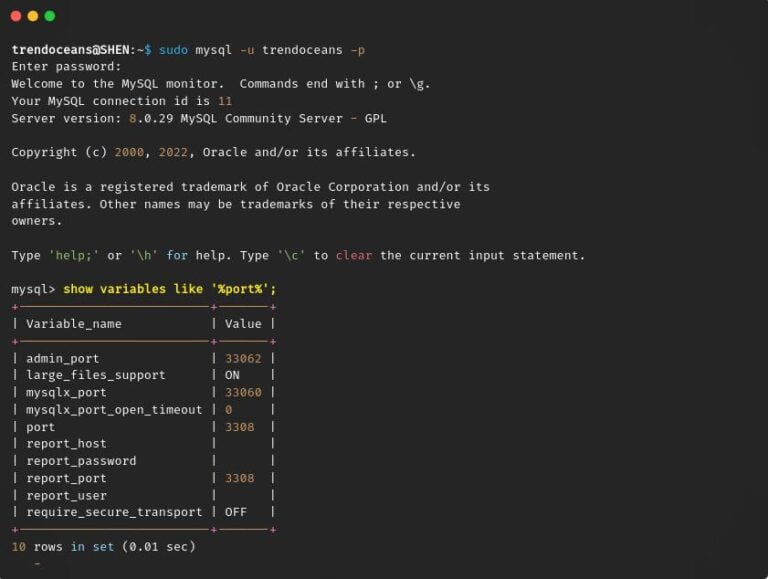Click the '10 rows in set' result line
The width and height of the screenshot is (768, 579).
(x=103, y=546)
